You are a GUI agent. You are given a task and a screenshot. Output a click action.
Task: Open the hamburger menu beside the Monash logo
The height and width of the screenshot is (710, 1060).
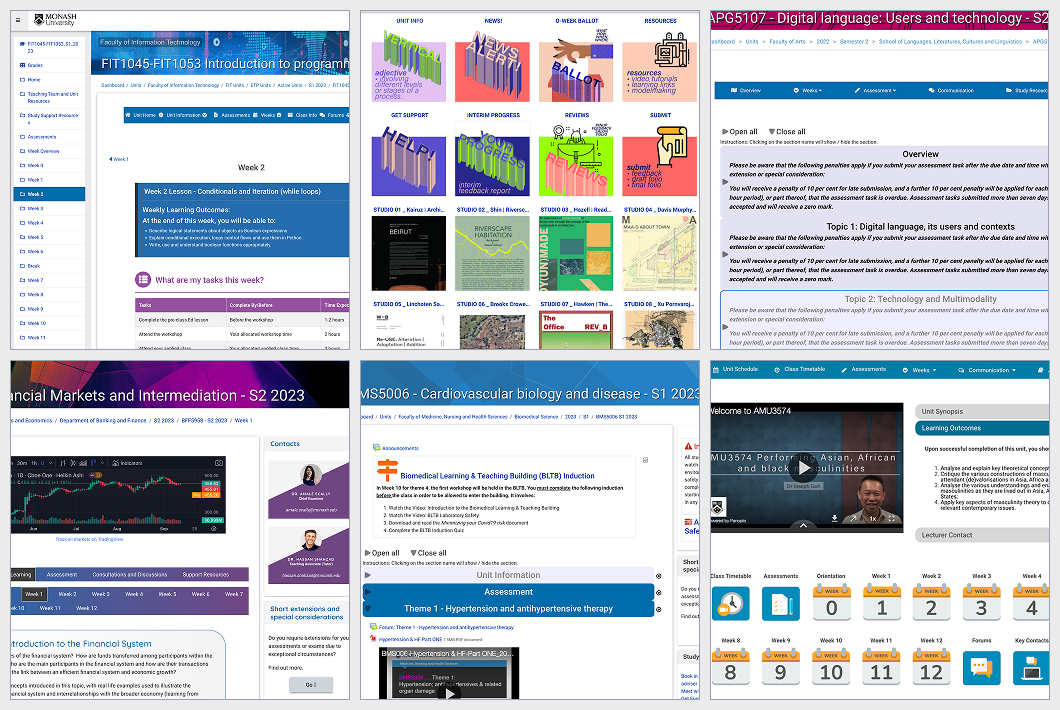pos(18,20)
